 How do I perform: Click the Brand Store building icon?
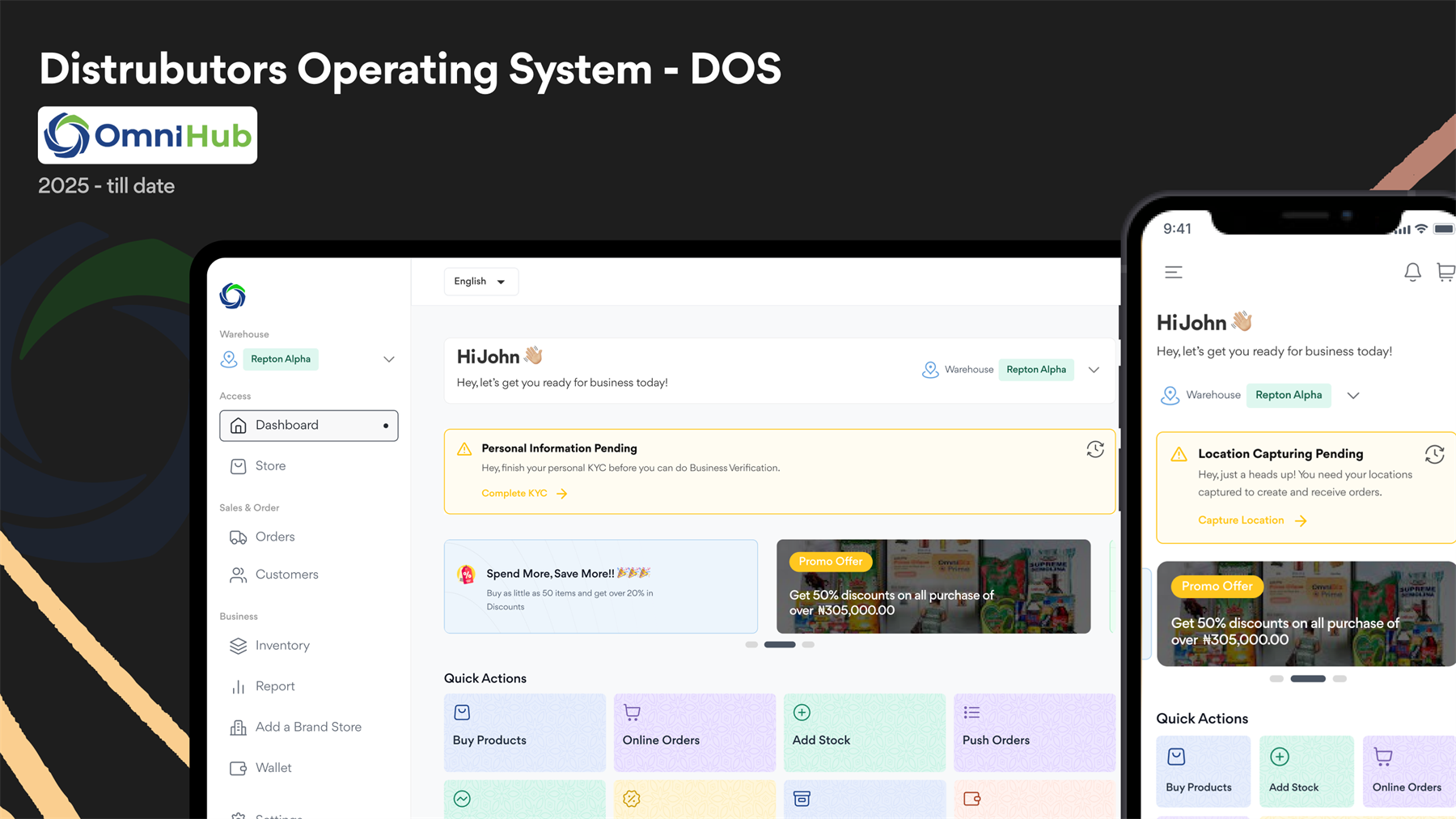[x=238, y=728]
